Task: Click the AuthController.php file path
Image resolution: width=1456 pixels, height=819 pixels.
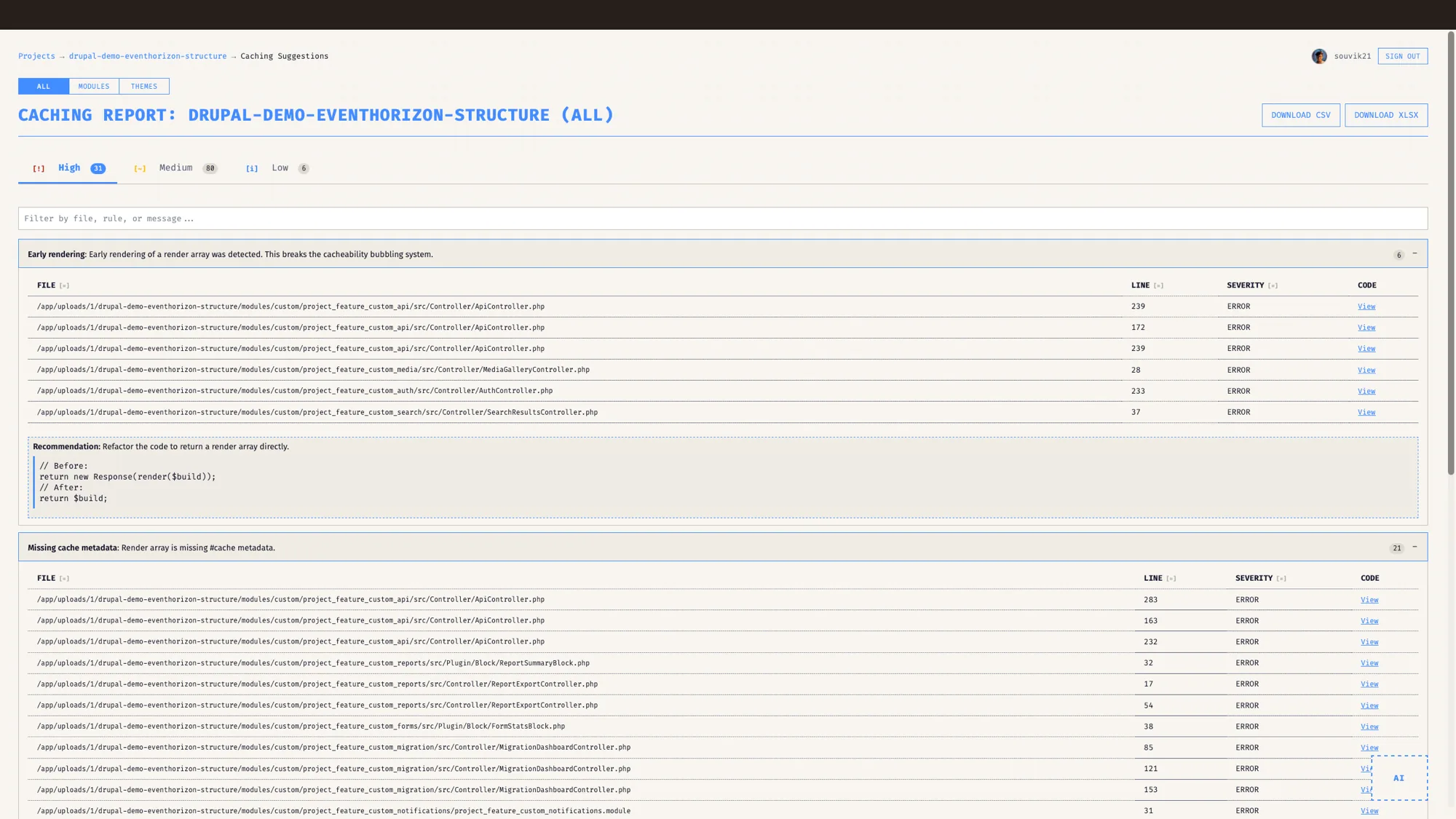Action: point(295,391)
